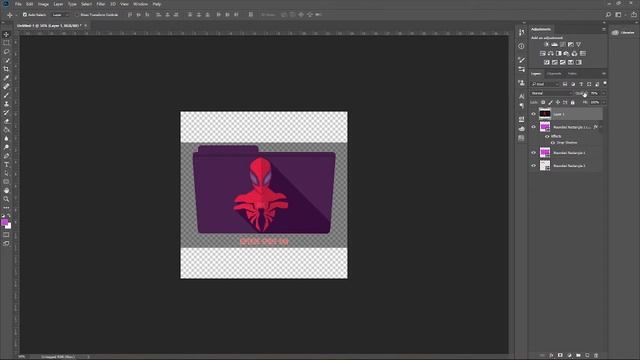Open the Libraries panel button

pyautogui.click(x=623, y=33)
